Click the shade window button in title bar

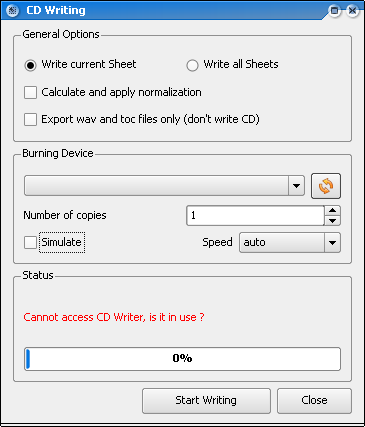[x=334, y=11]
